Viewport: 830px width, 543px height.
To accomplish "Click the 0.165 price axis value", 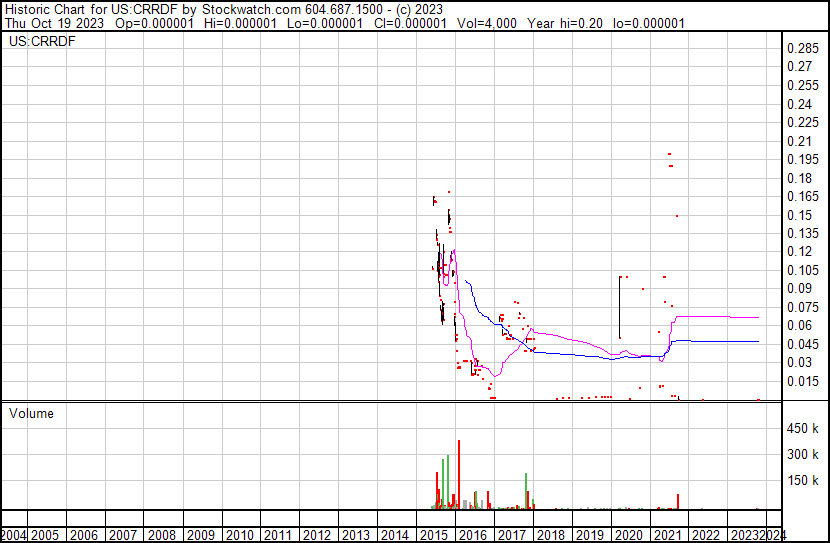I will click(803, 196).
